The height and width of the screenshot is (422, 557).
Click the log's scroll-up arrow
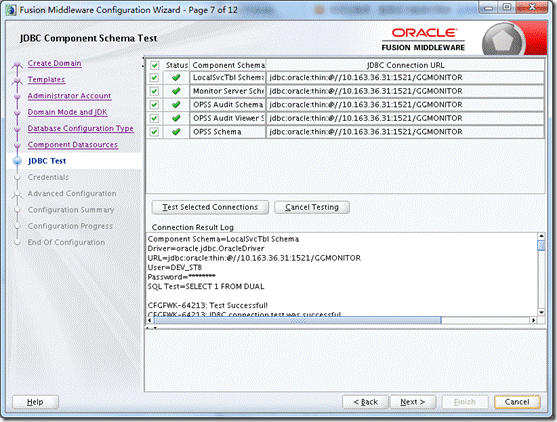tap(541, 236)
